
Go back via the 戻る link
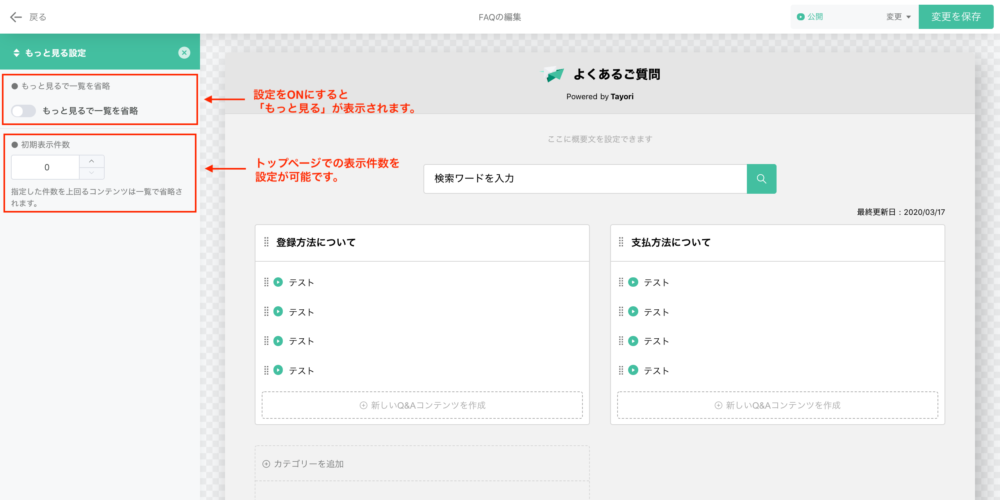[38, 17]
